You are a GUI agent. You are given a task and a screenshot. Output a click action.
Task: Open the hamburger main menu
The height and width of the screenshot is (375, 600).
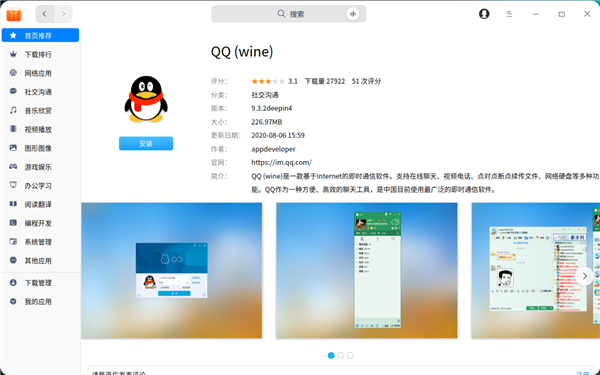coord(509,14)
